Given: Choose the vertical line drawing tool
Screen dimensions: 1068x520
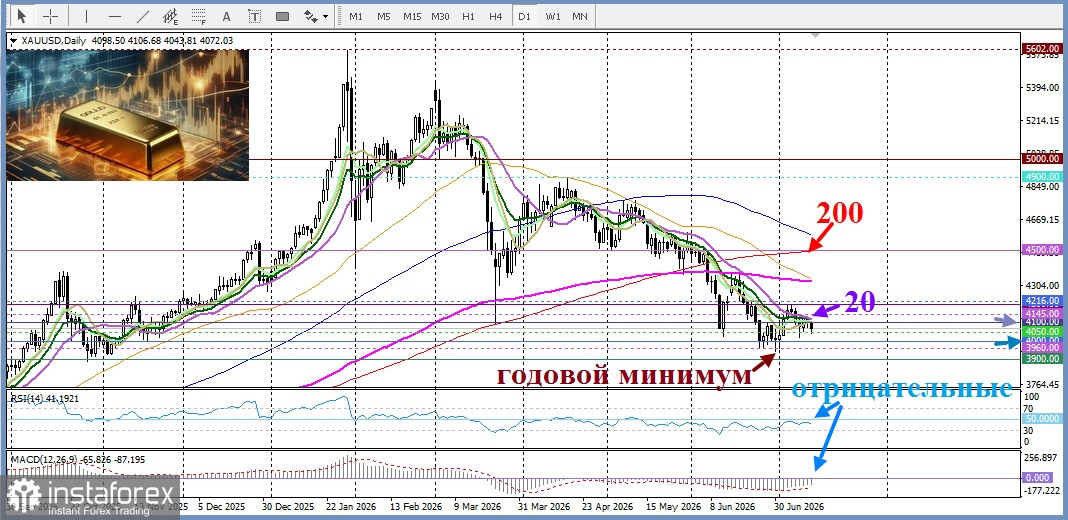Looking at the screenshot, I should point(87,16).
